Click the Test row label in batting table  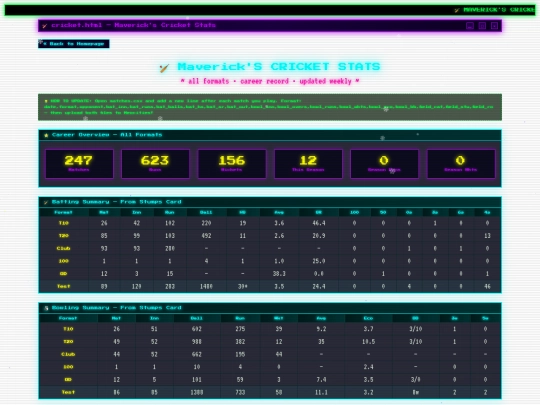(64, 286)
